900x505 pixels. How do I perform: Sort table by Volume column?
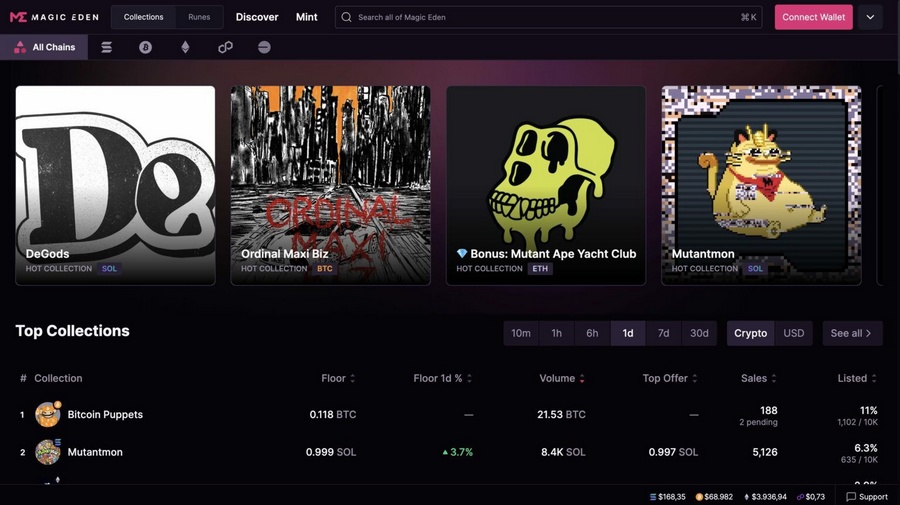562,378
